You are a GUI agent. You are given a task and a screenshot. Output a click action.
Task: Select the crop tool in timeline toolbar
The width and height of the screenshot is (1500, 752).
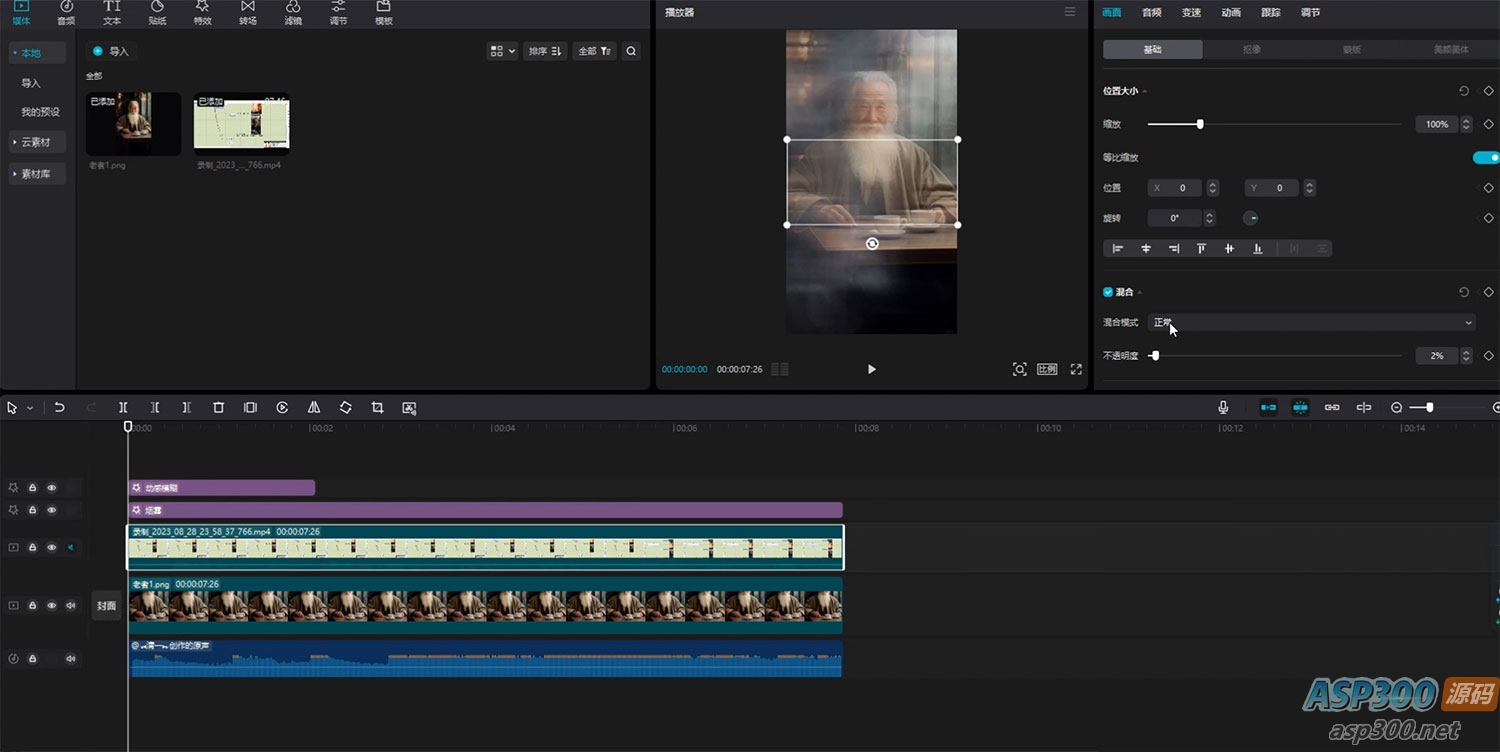pyautogui.click(x=377, y=408)
